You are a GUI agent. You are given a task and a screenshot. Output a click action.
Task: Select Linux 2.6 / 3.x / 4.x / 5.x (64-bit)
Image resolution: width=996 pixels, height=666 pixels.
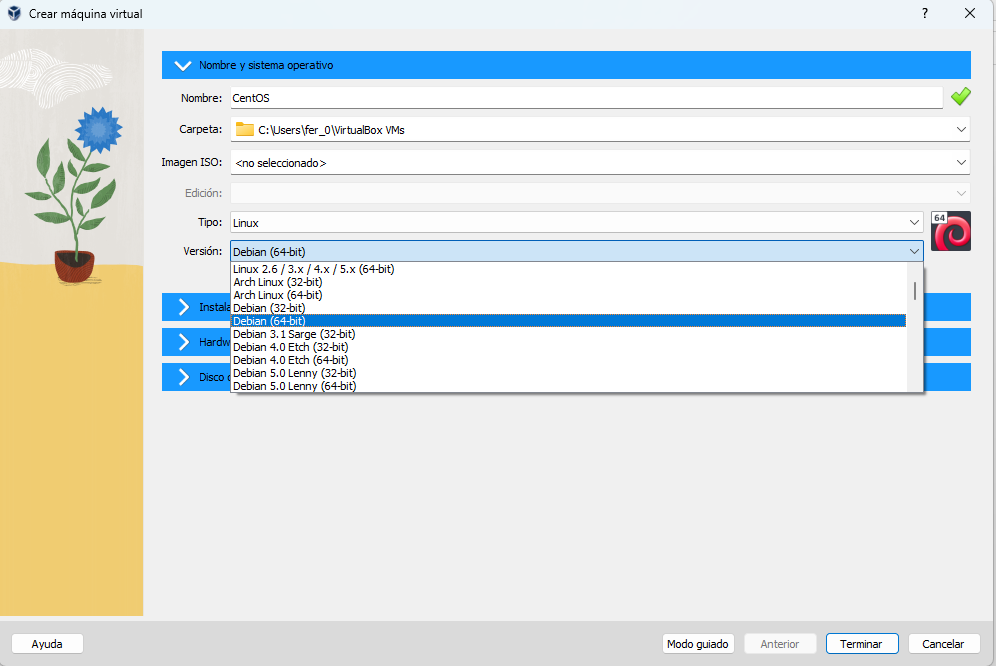569,269
